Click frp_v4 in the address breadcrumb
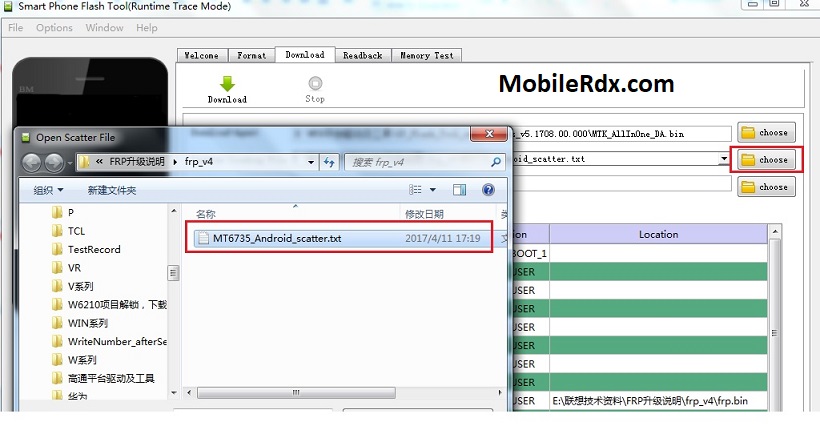Viewport: 820px width, 430px height. coord(199,162)
